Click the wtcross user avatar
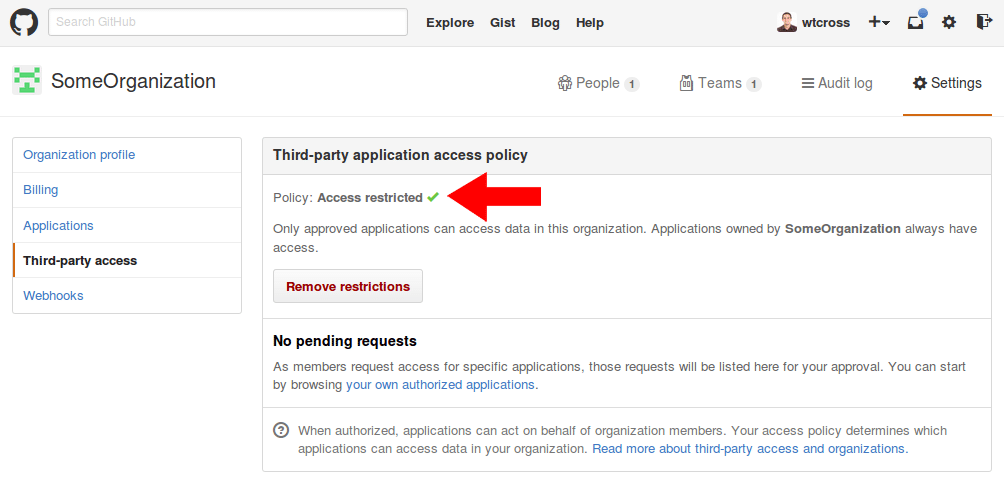Screen dimensions: 1004x485 pos(786,22)
